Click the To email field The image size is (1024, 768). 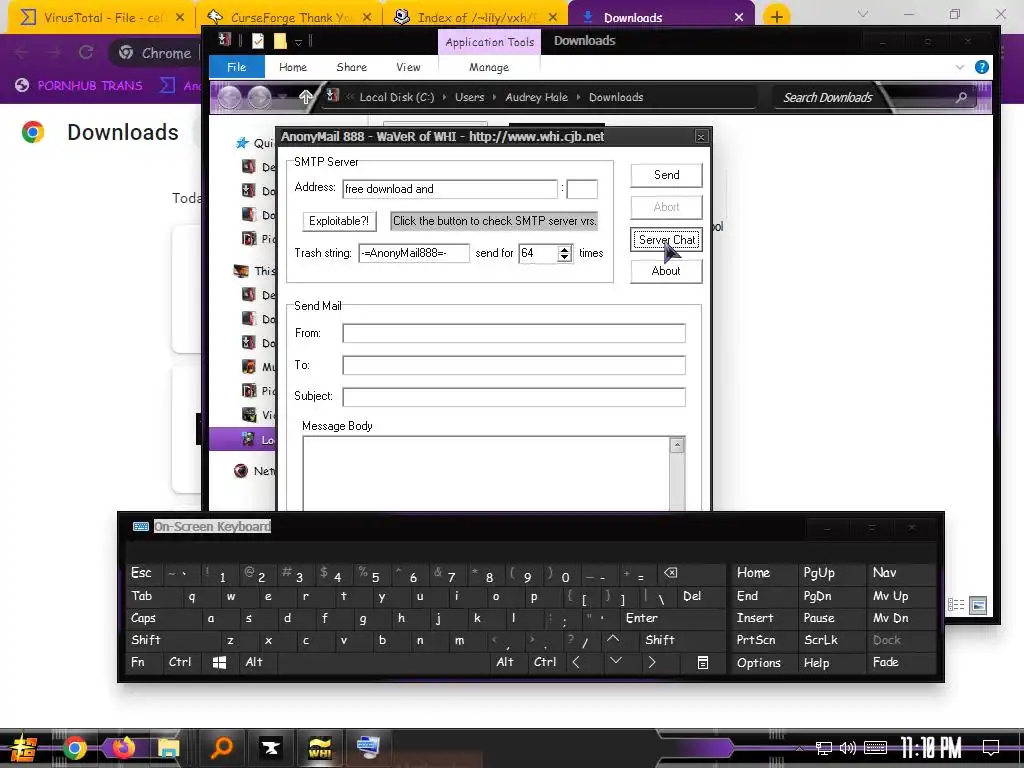(514, 365)
